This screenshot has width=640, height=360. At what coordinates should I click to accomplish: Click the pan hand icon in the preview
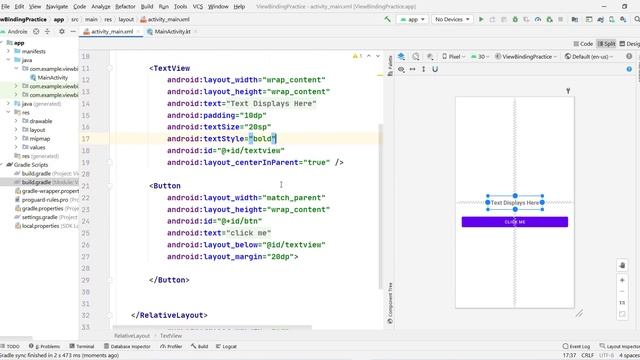622,265
